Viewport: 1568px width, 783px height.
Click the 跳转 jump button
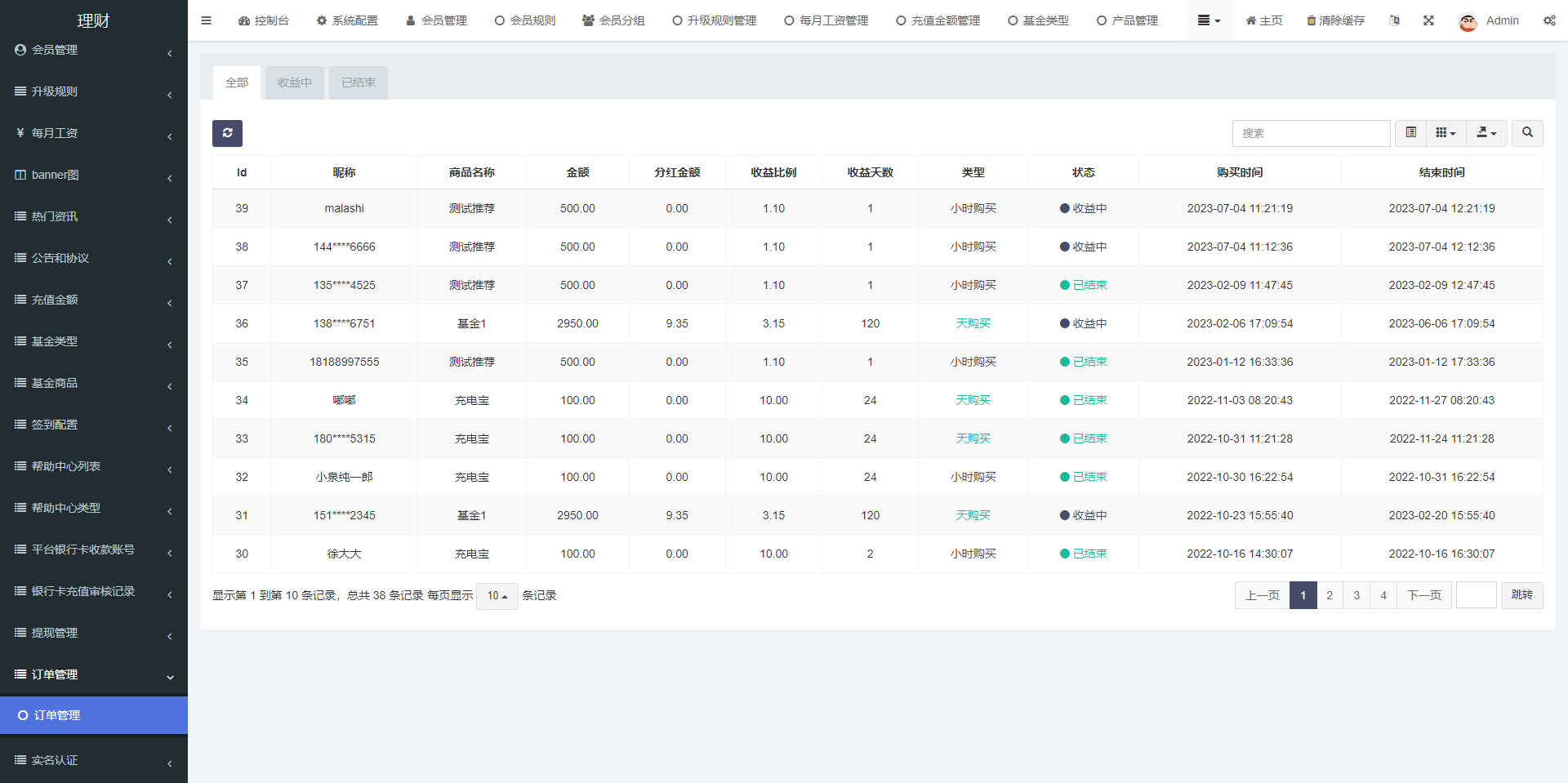point(1521,595)
